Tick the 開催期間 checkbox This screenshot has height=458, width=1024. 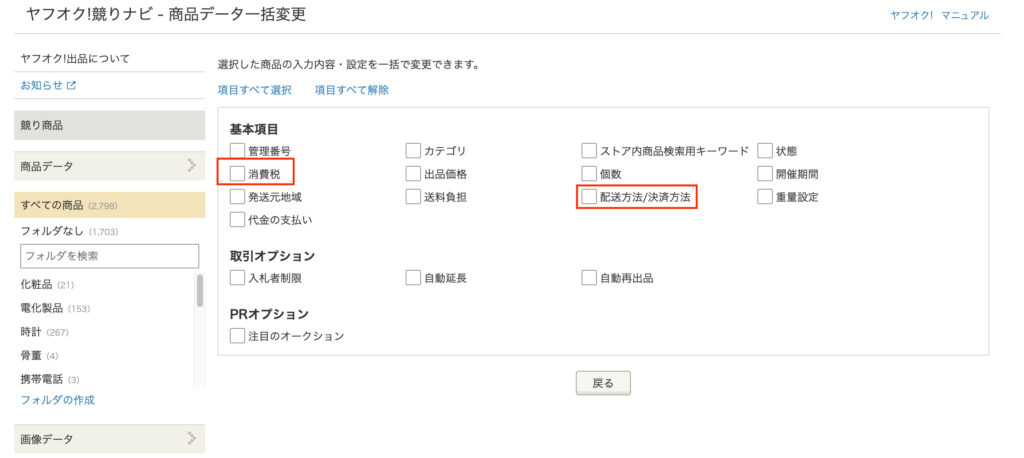765,174
